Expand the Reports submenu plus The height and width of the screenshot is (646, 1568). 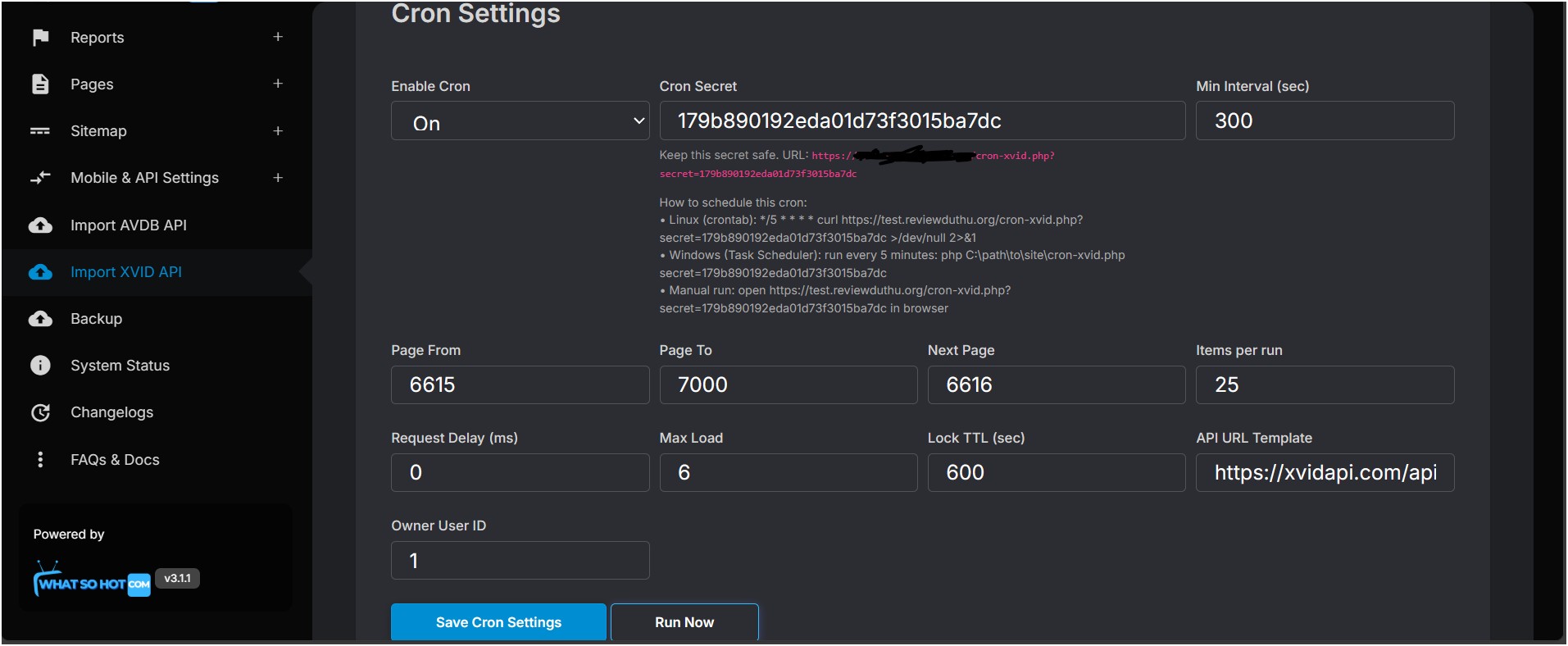pyautogui.click(x=278, y=37)
